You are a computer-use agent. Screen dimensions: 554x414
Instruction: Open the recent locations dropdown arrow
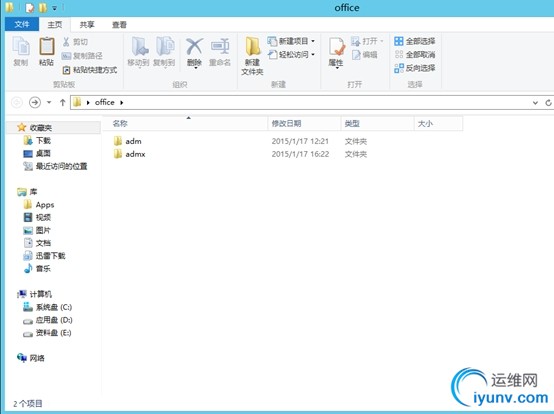tap(49, 102)
